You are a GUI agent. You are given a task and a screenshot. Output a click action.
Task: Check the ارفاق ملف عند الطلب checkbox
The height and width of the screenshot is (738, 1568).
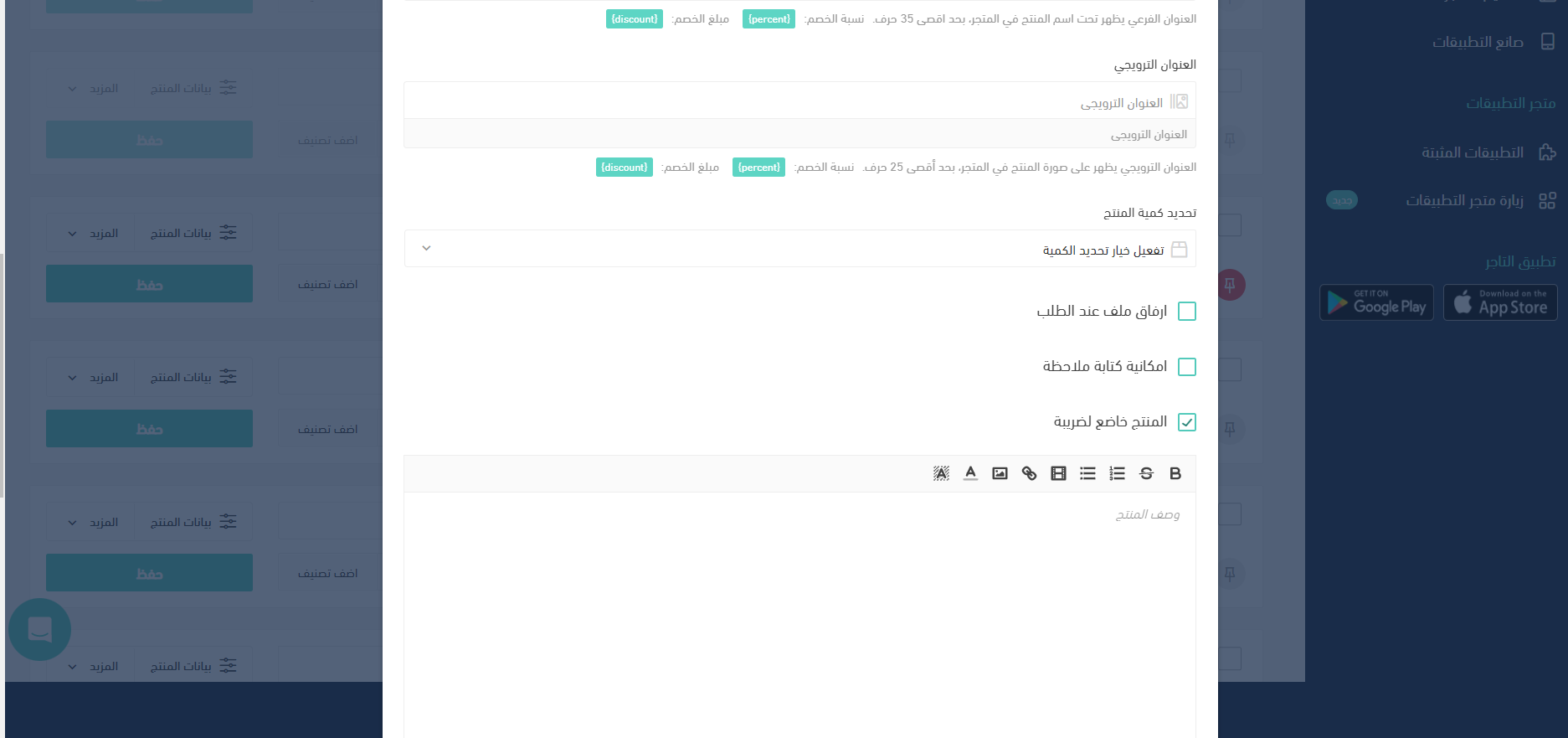[1187, 312]
